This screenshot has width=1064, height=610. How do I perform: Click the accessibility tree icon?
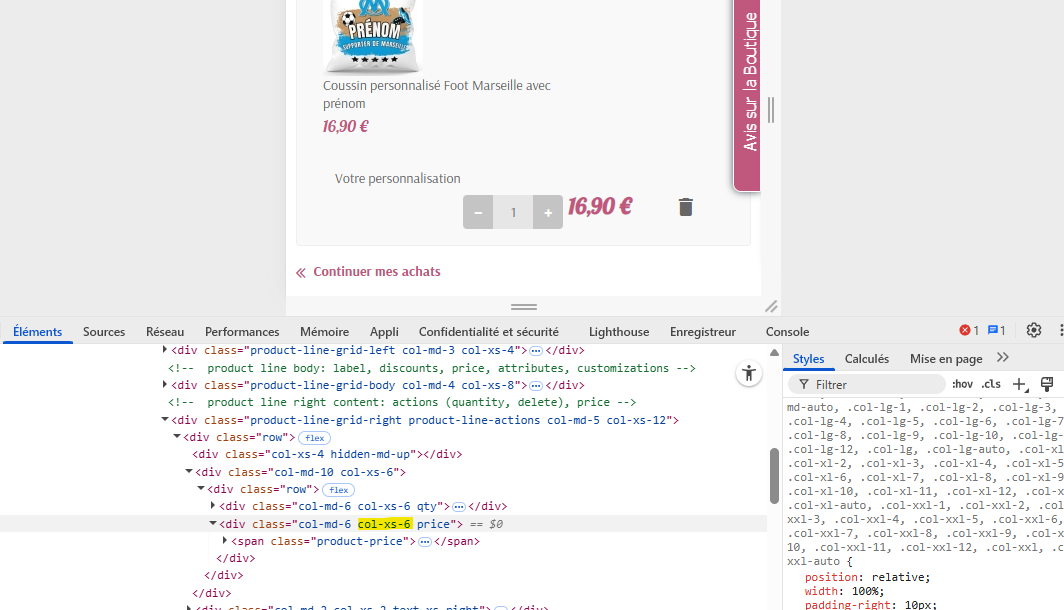click(x=748, y=373)
